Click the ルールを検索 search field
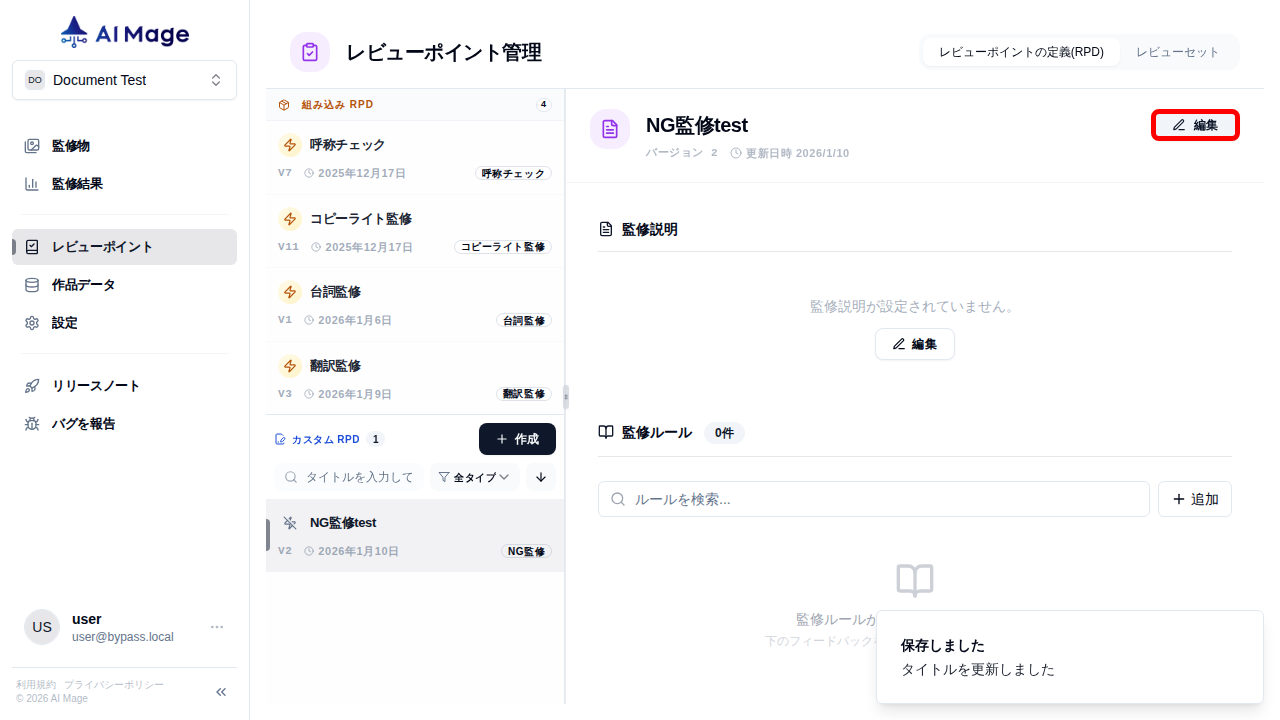The height and width of the screenshot is (720, 1280). pos(873,498)
